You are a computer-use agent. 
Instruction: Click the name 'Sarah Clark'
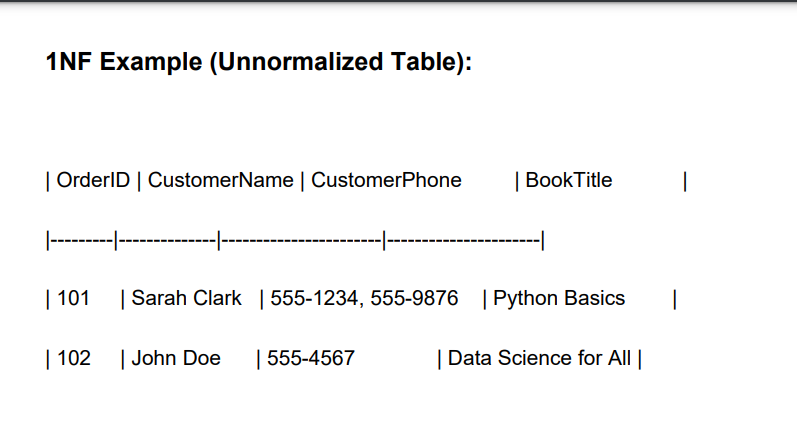(187, 298)
